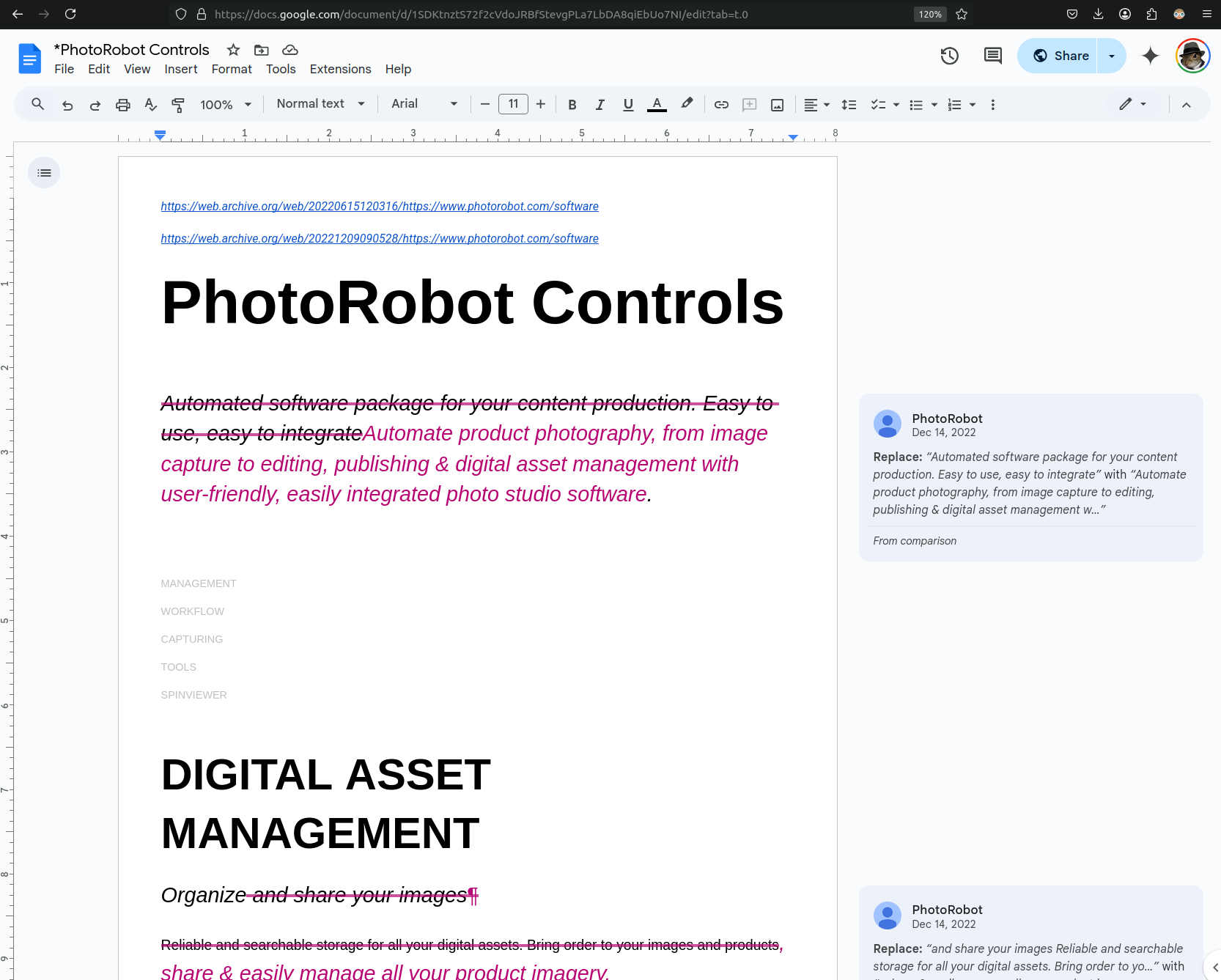Expand bulleted list options arrow
Image resolution: width=1221 pixels, height=980 pixels.
coord(934,105)
